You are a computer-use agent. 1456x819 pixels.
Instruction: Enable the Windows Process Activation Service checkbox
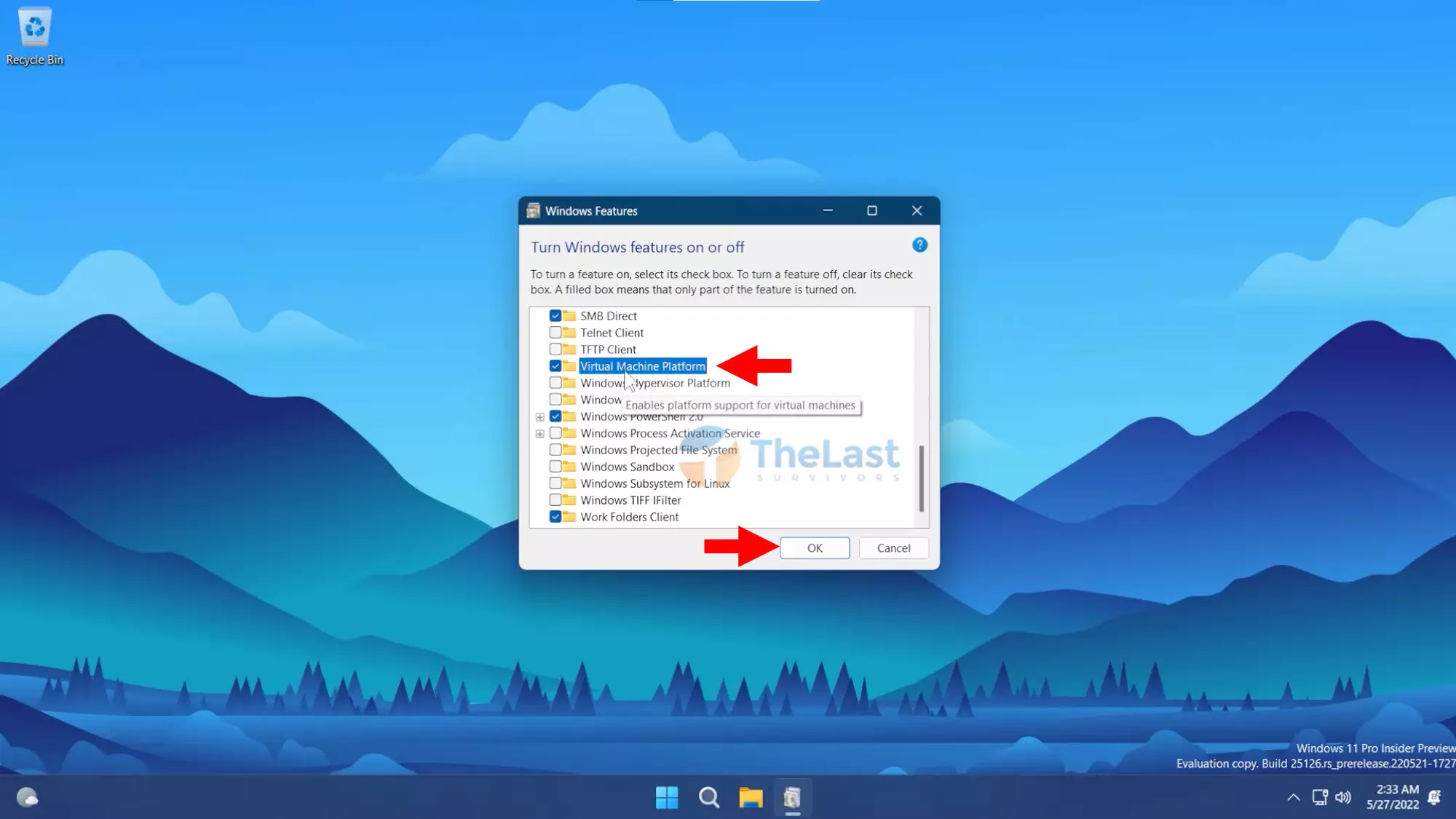tap(555, 433)
